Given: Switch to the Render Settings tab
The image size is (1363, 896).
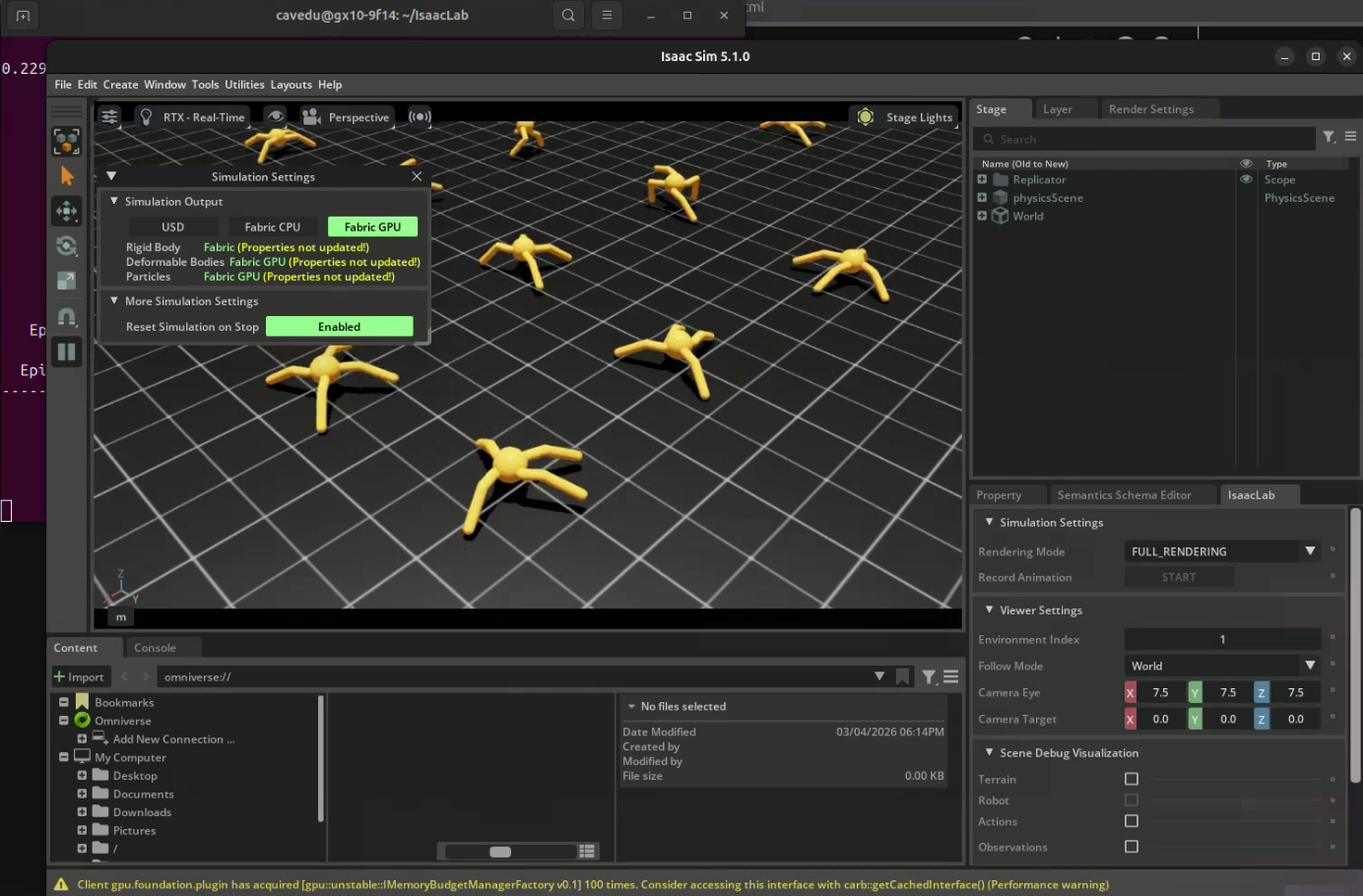Looking at the screenshot, I should pos(1150,109).
